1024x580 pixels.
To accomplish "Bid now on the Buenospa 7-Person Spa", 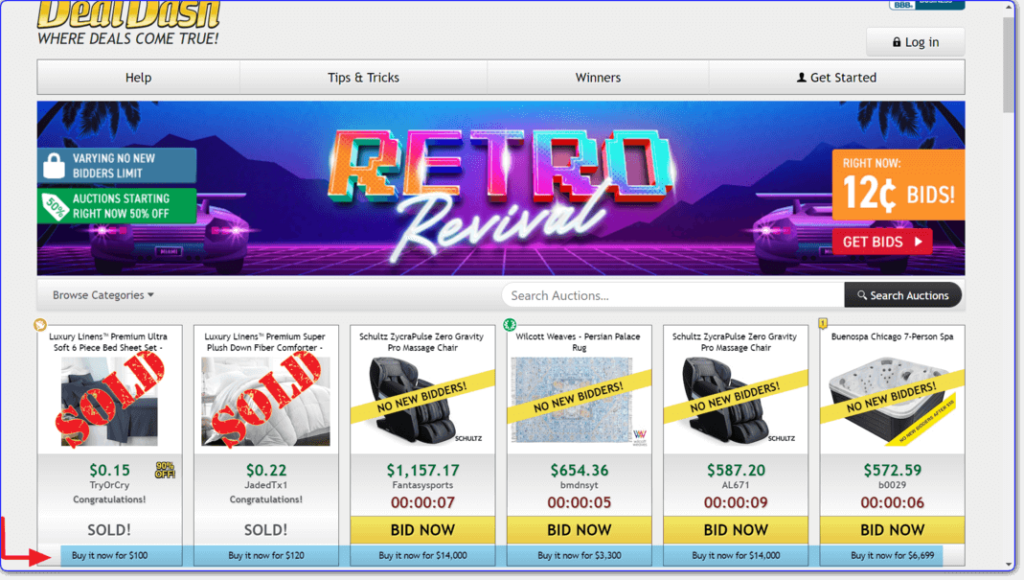I will [892, 530].
